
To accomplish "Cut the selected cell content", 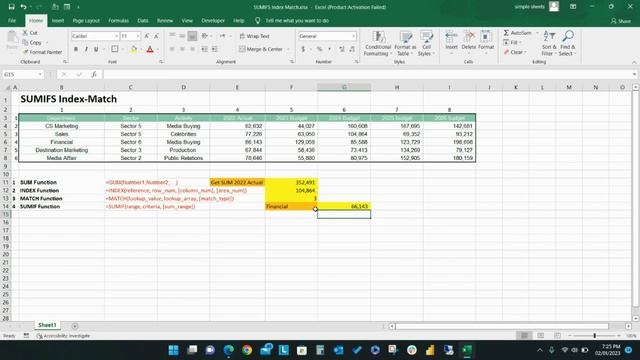I will [30, 33].
